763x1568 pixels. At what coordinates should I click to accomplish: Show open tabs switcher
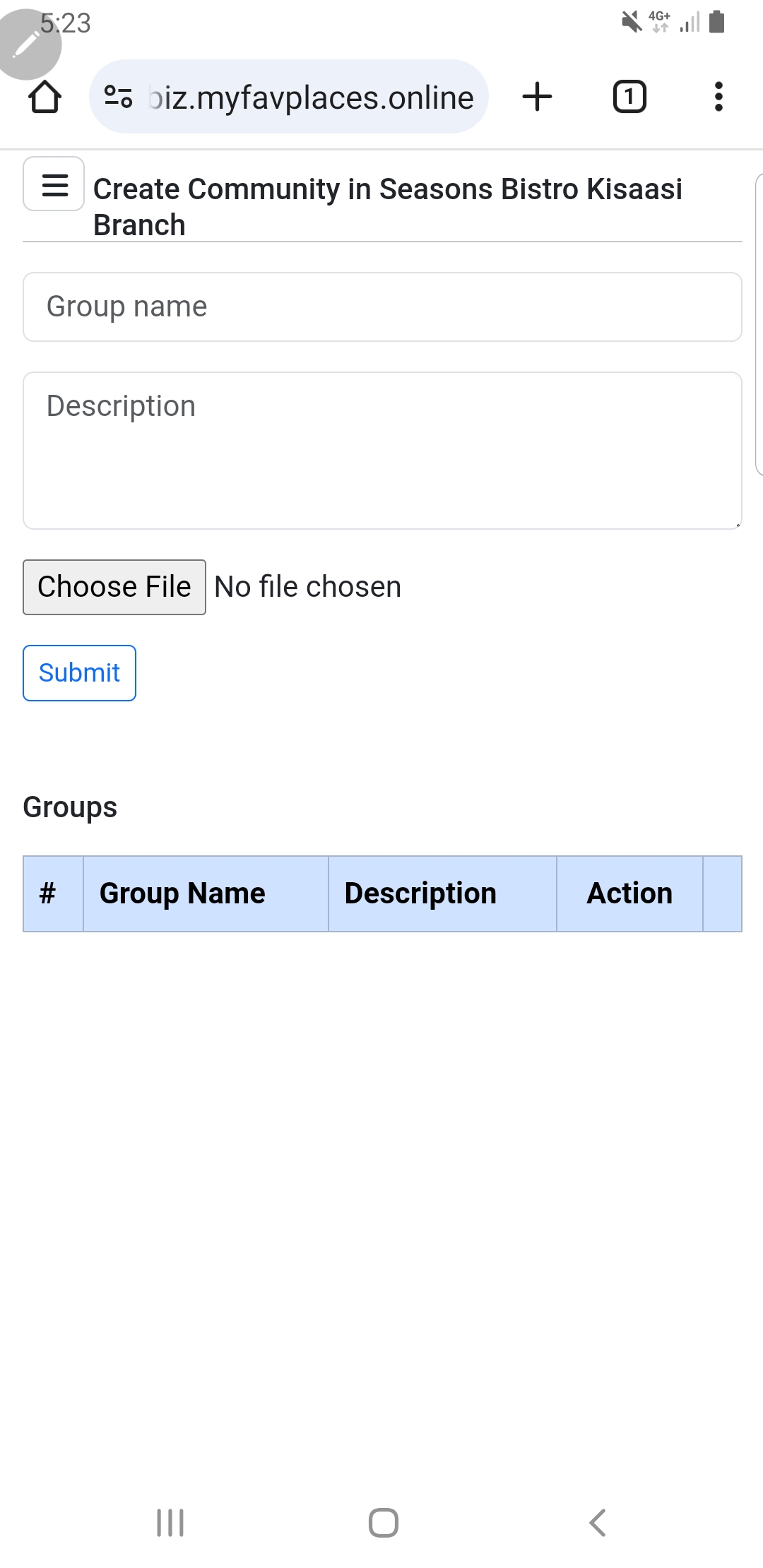pos(629,97)
